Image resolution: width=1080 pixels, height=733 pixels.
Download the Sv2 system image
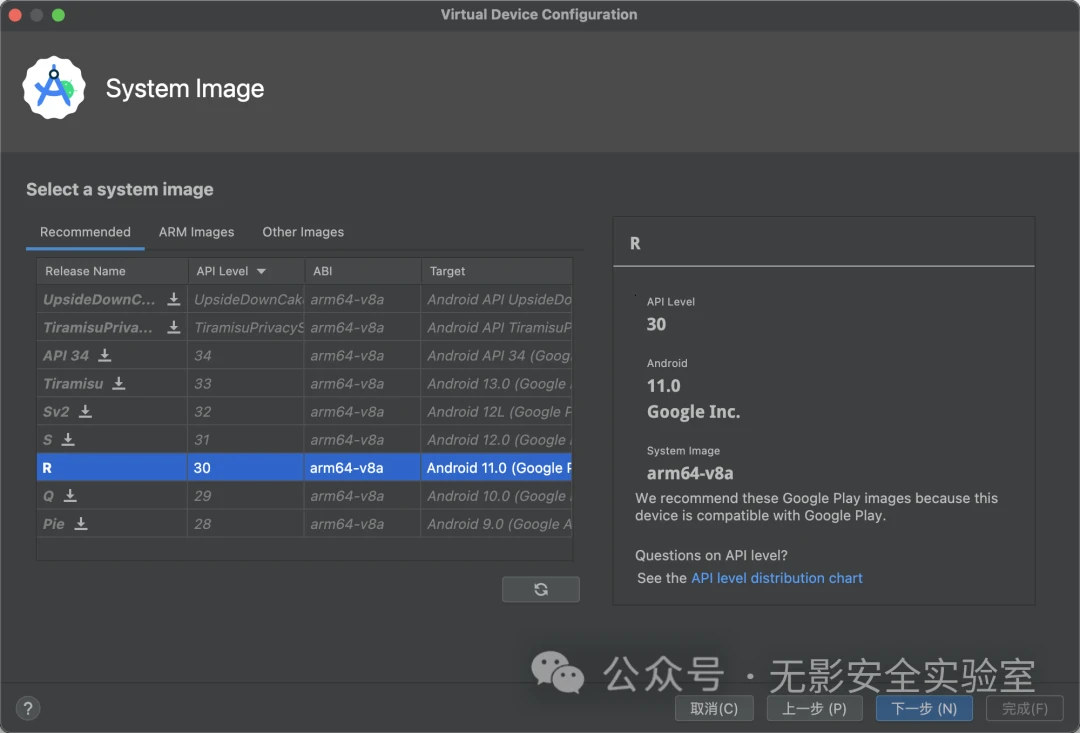86,411
